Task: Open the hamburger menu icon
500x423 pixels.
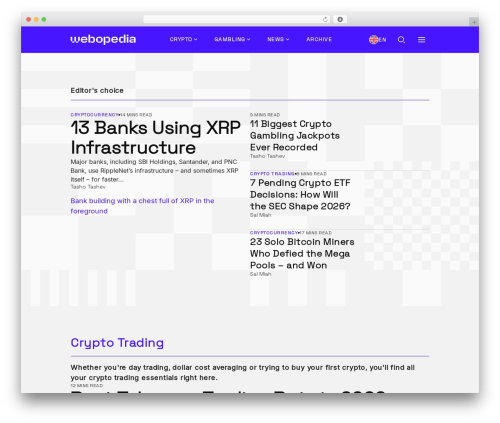Action: pos(422,40)
